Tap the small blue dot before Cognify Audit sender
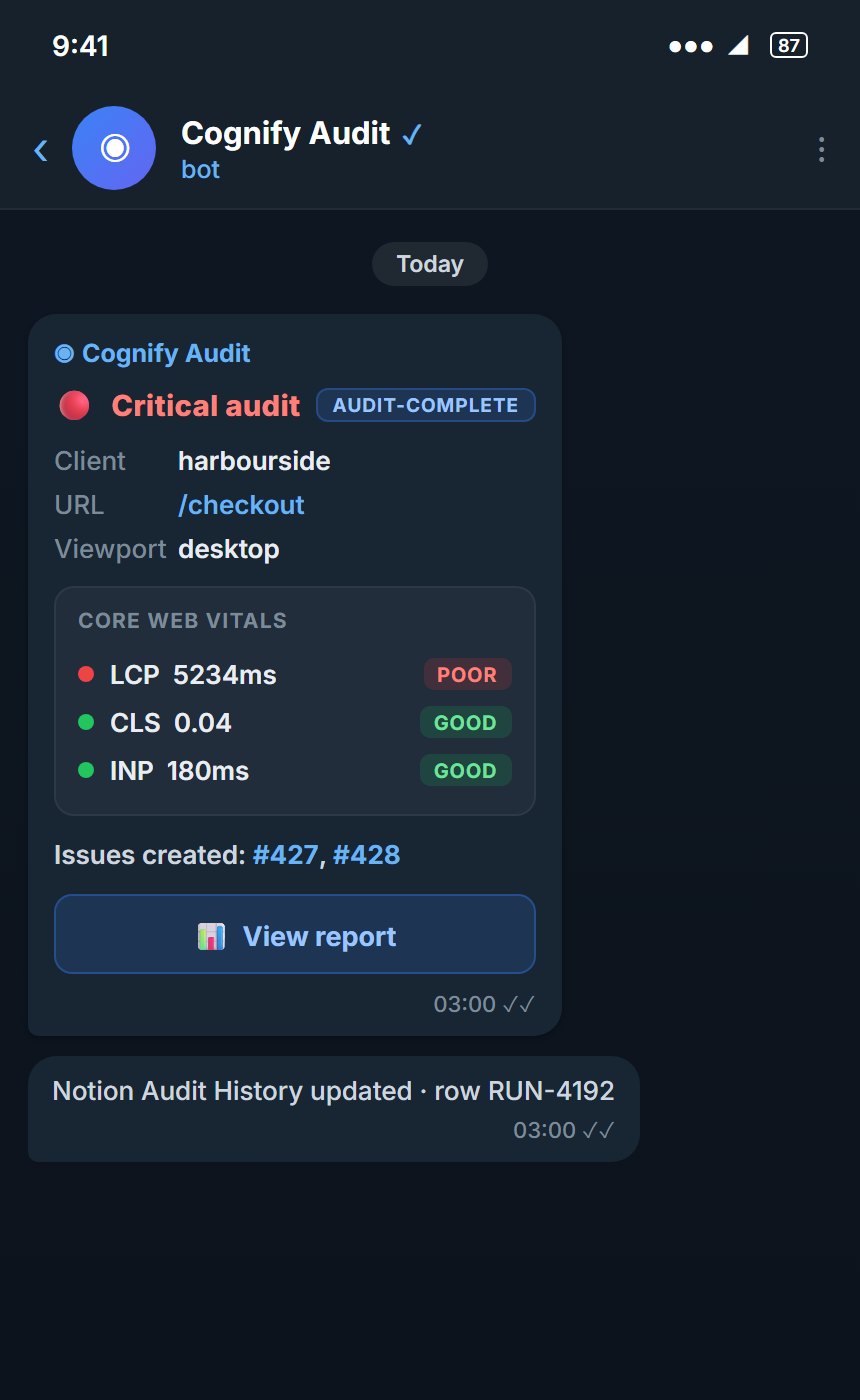The width and height of the screenshot is (860, 1400). point(64,353)
